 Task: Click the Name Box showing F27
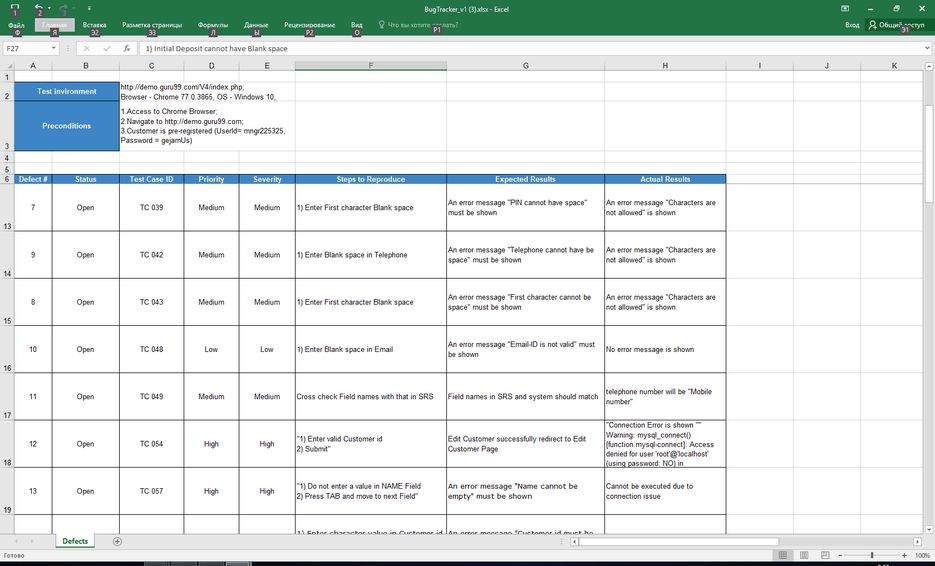click(x=26, y=48)
